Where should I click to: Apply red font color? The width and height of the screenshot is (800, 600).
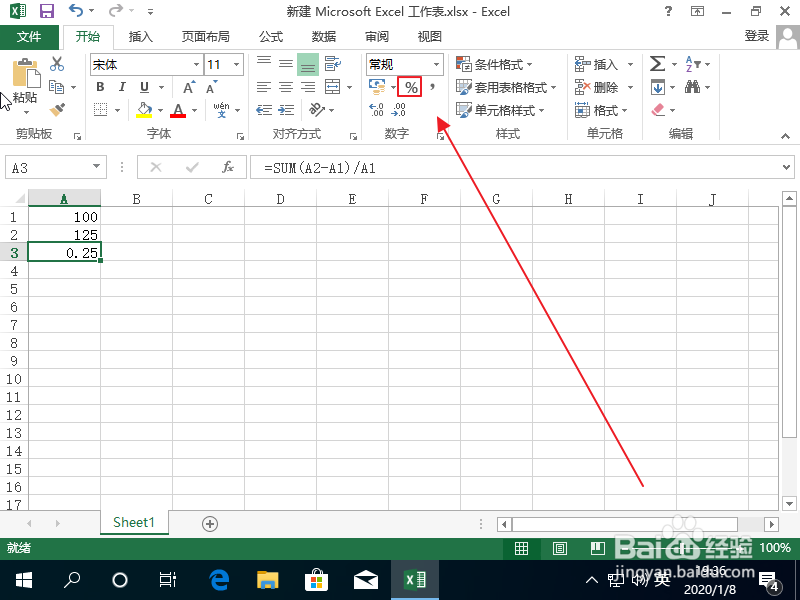pos(178,110)
